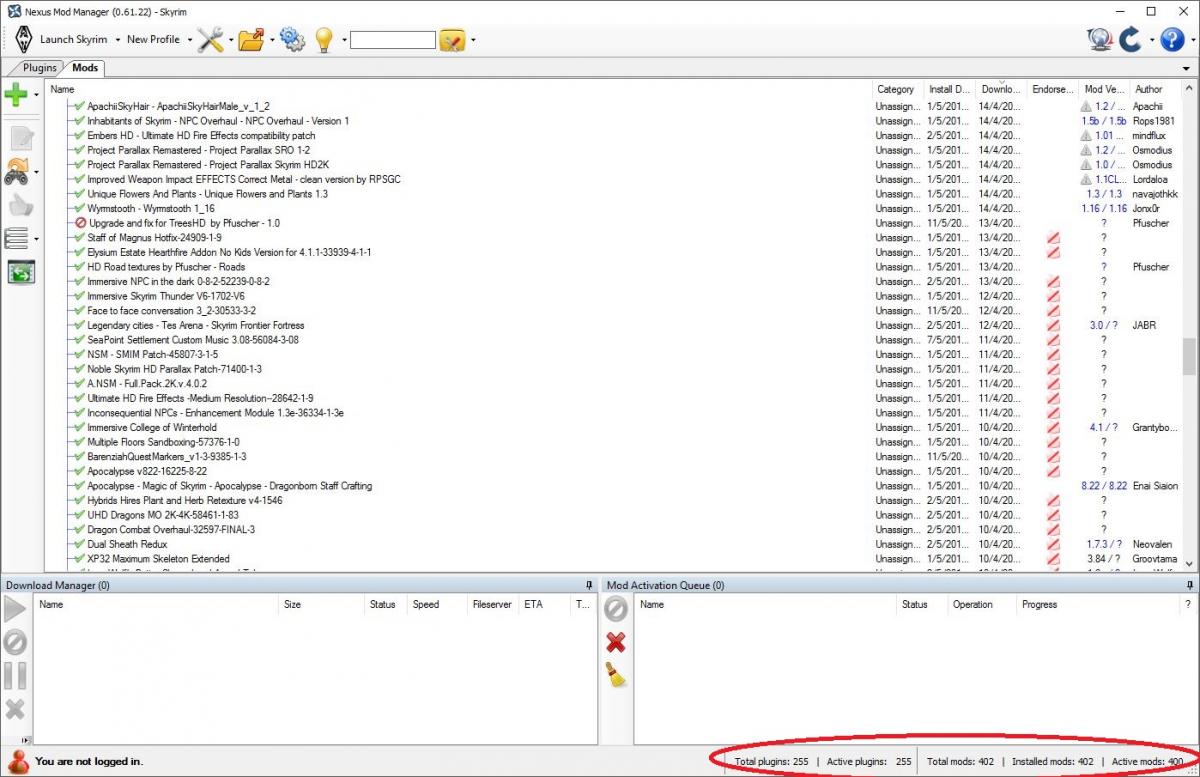This screenshot has height=777, width=1200.
Task: Expand the categories icon dropdown arrow
Action: tap(37, 171)
